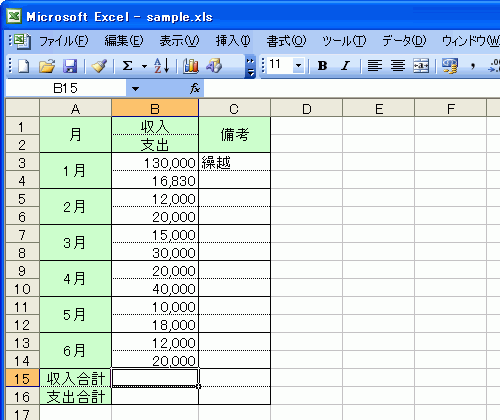Select the 6月 merged cell
The image size is (500, 420).
pyautogui.click(x=76, y=351)
